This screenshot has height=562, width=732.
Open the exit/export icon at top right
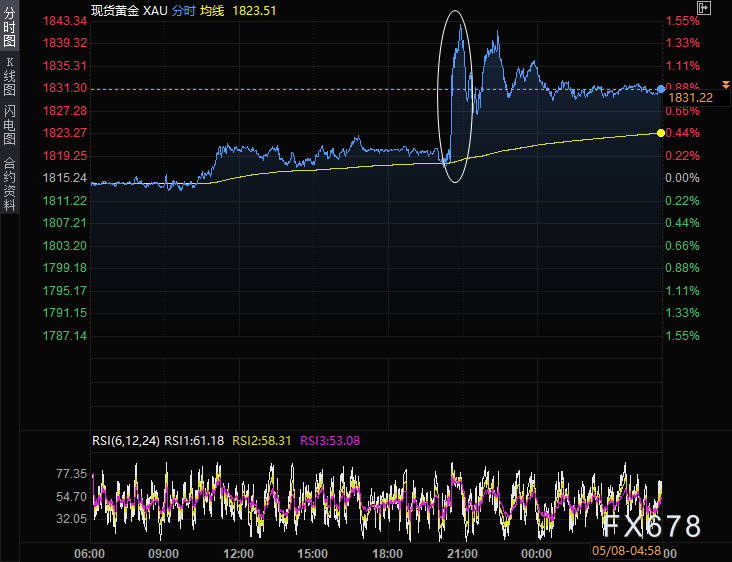[x=704, y=8]
